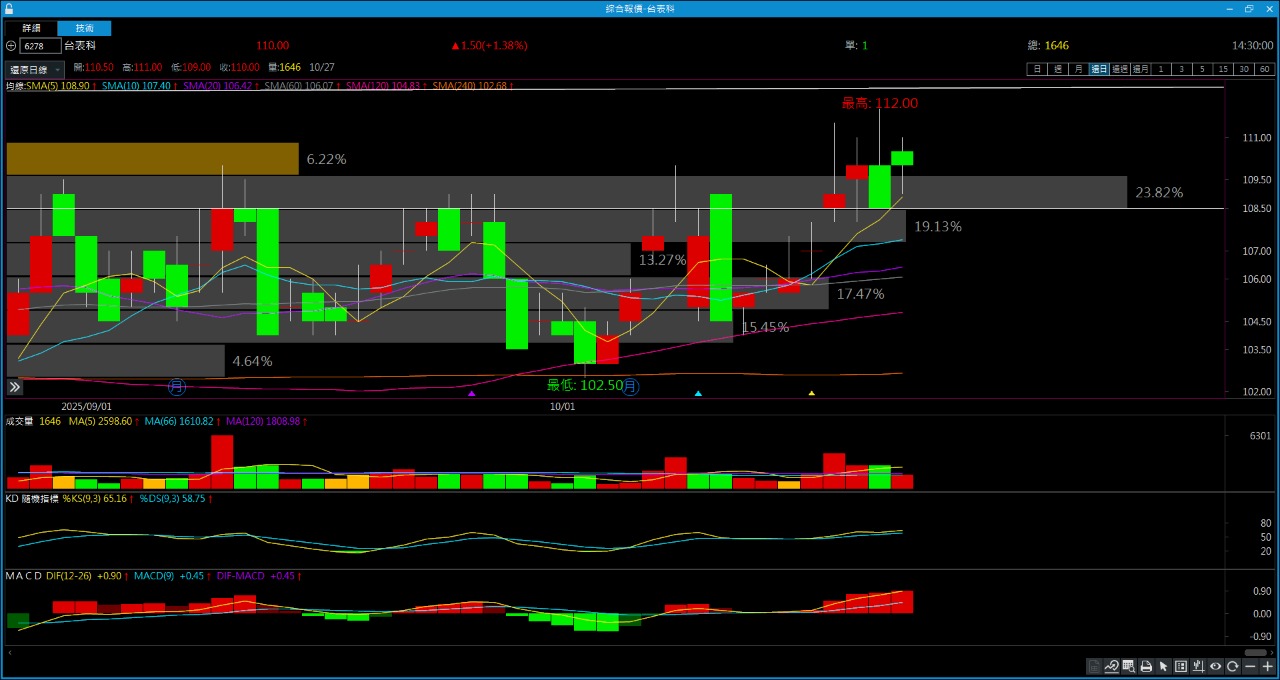
Task: Toggle the eye visibility icon in bottom toolbar
Action: pyautogui.click(x=1215, y=666)
